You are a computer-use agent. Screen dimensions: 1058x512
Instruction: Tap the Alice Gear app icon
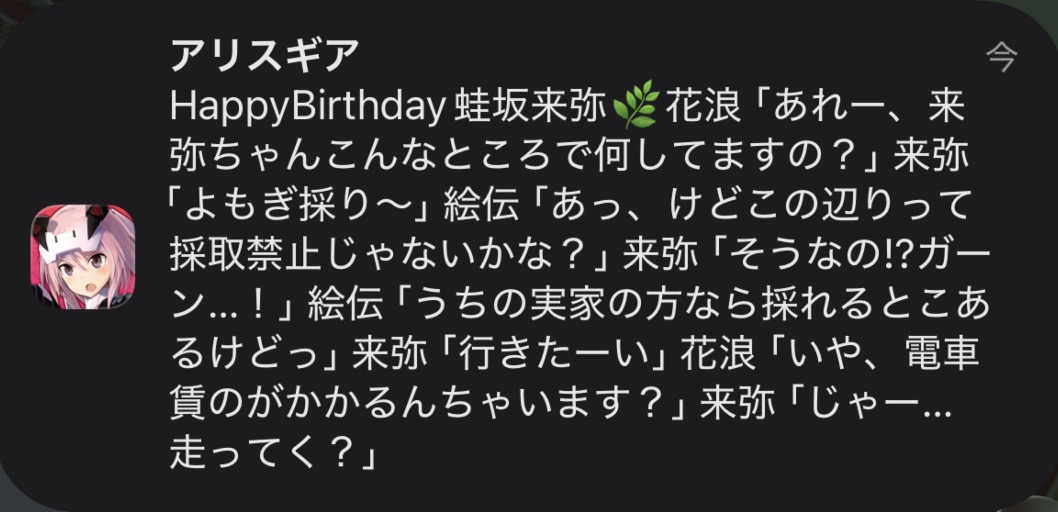(x=83, y=257)
